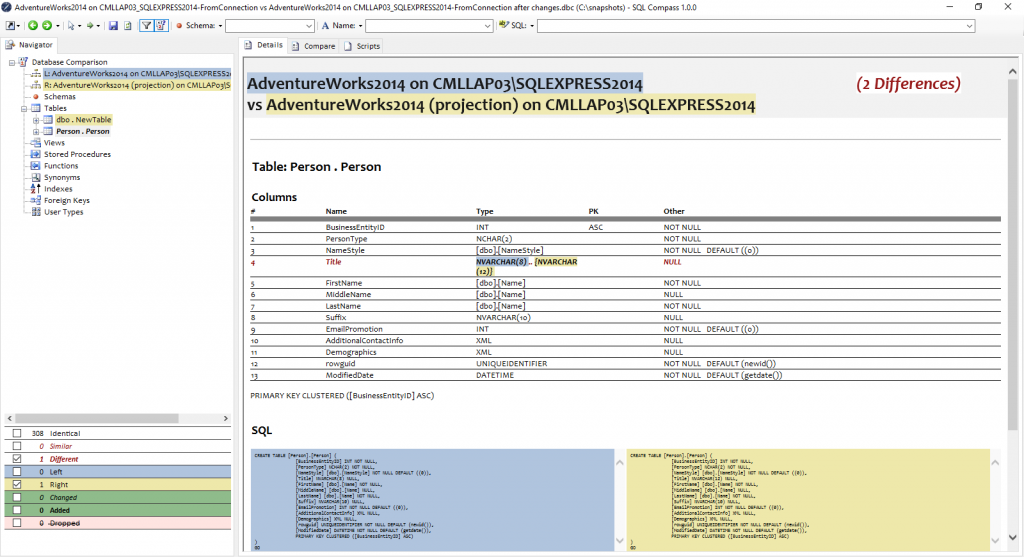
Task: Click the User Types tree icon
Action: 37,212
